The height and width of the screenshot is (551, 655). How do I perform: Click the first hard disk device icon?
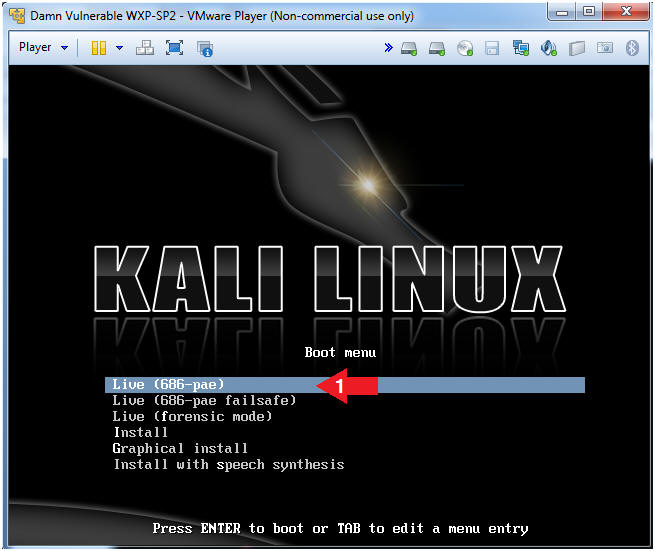[x=409, y=48]
